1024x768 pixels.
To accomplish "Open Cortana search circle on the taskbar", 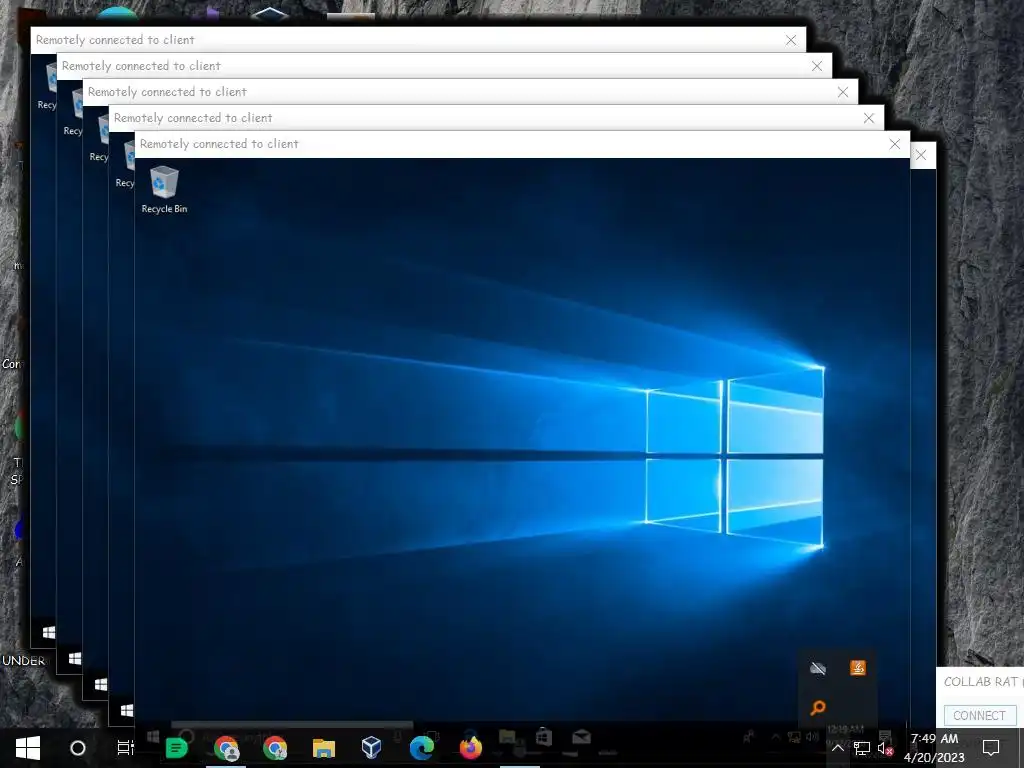I will point(77,748).
